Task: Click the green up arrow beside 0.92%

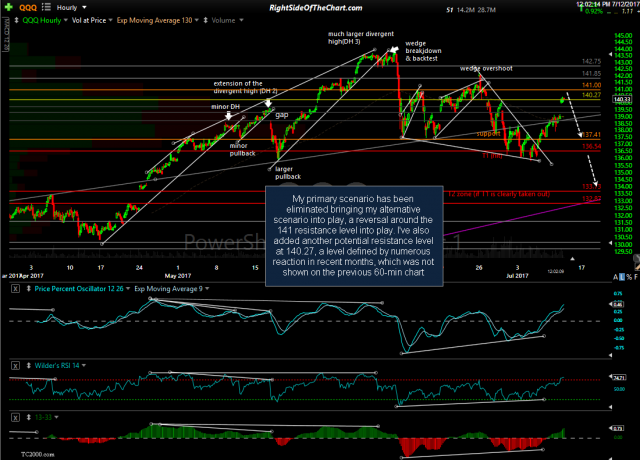Action: (581, 8)
